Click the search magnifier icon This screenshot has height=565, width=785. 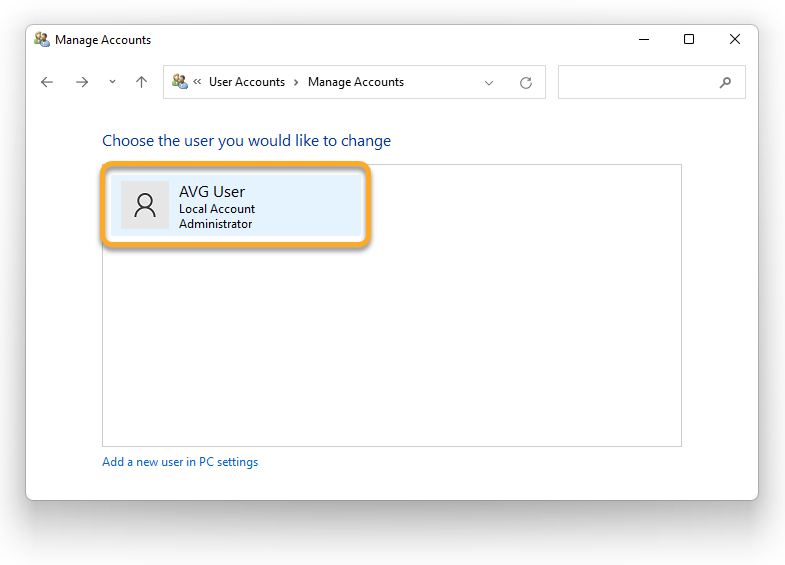pos(726,83)
